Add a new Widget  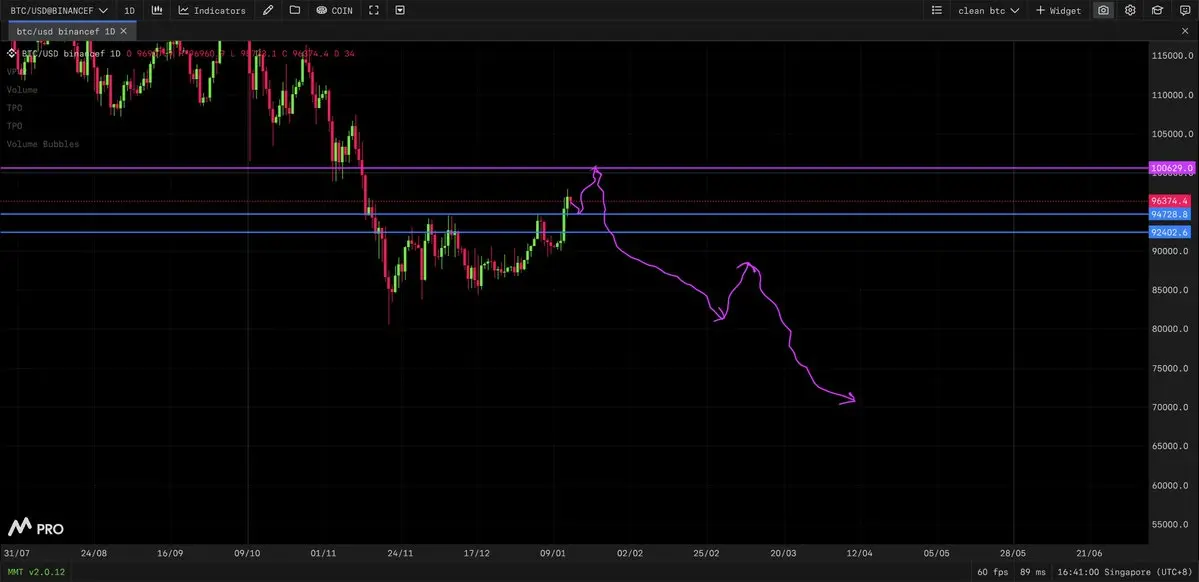tap(1058, 11)
